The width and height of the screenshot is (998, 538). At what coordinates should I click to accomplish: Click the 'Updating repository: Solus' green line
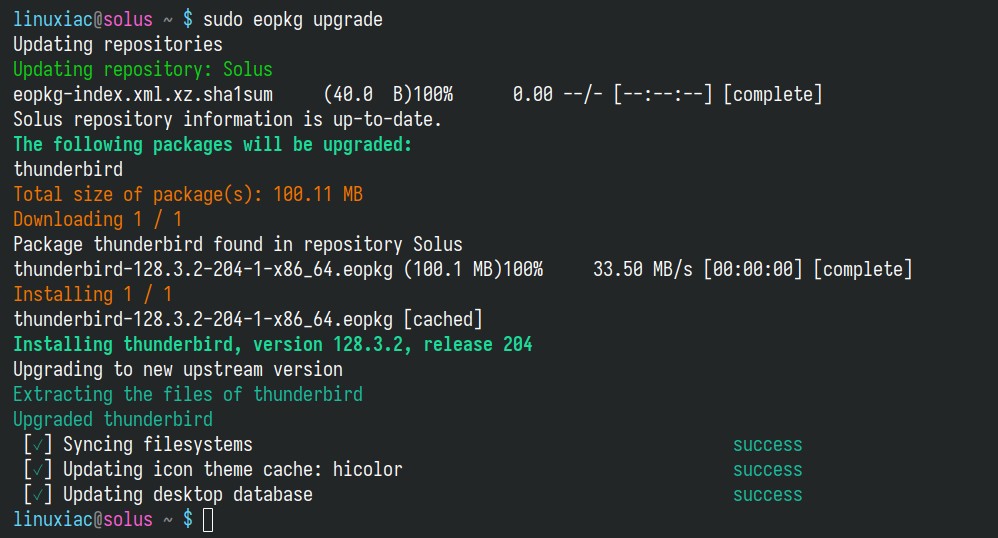tap(143, 69)
